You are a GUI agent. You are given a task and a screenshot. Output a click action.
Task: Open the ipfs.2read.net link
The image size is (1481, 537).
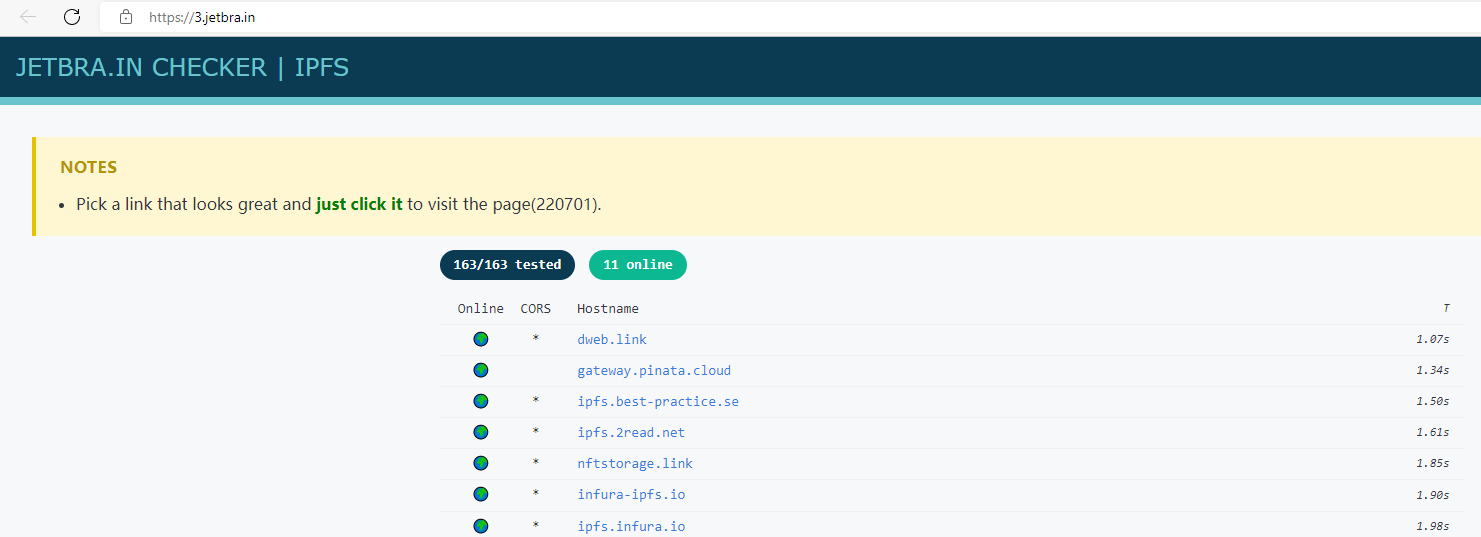(631, 432)
